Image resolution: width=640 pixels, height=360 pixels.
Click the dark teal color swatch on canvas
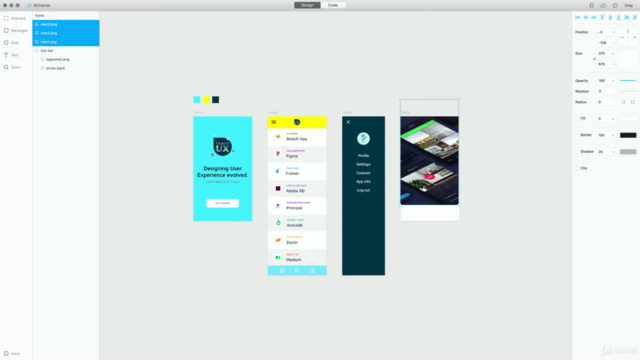(216, 100)
